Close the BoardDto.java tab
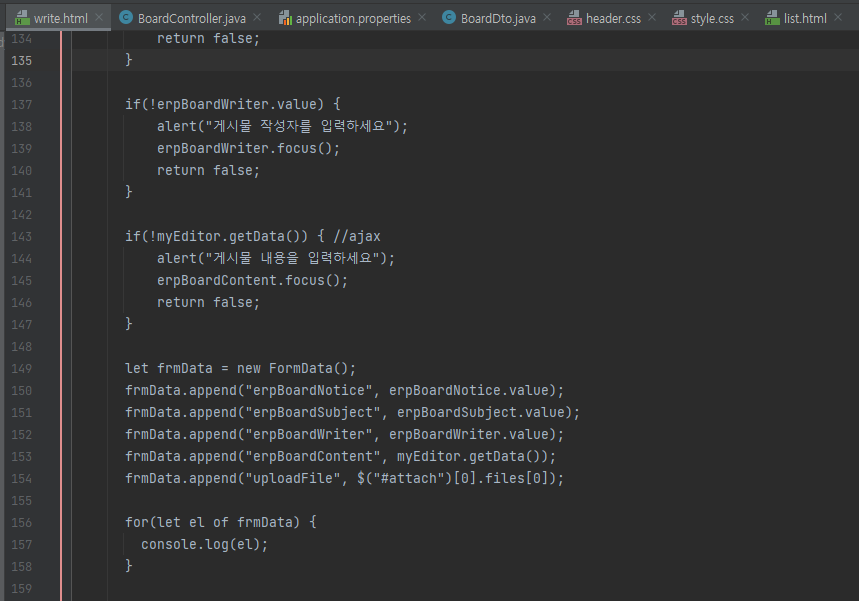The height and width of the screenshot is (601, 859). (547, 18)
